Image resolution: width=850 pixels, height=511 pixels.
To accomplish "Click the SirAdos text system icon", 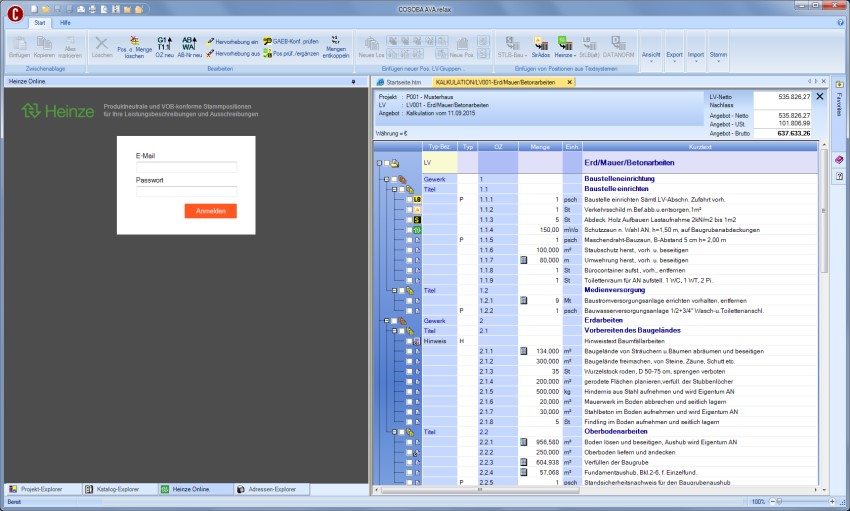I will click(540, 48).
